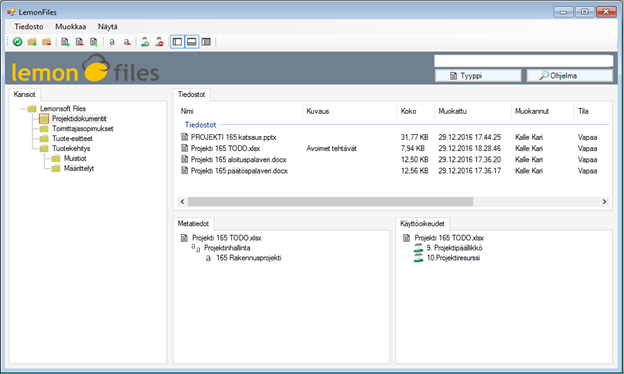Click the Tuotekehitys folder icon

coord(44,148)
